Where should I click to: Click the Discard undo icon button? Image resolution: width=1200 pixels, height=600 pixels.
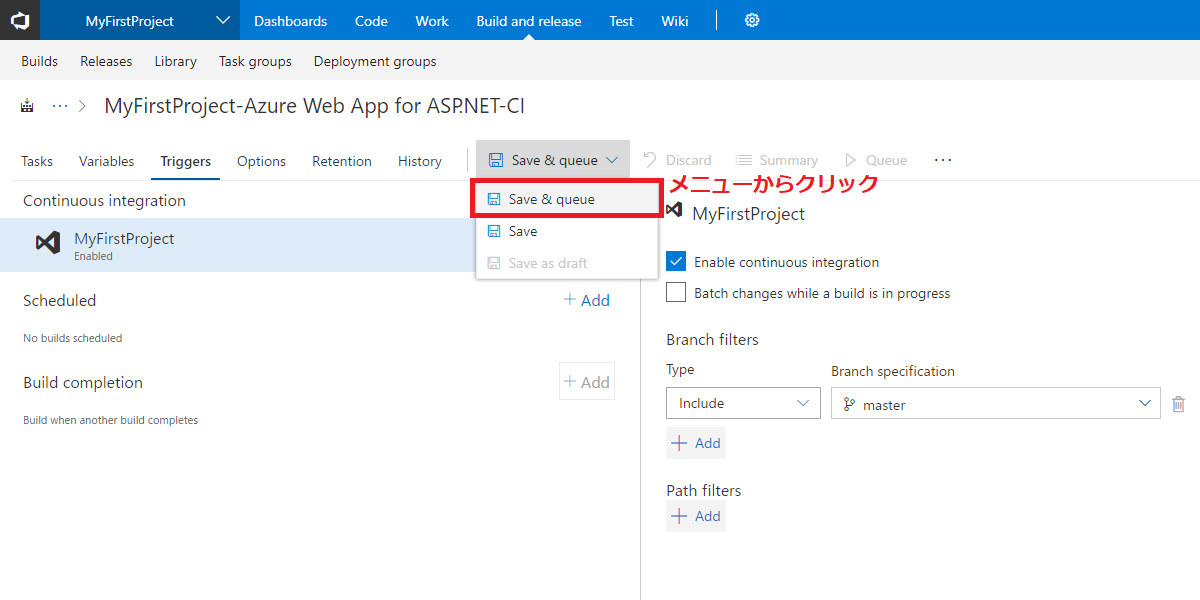pyautogui.click(x=677, y=160)
